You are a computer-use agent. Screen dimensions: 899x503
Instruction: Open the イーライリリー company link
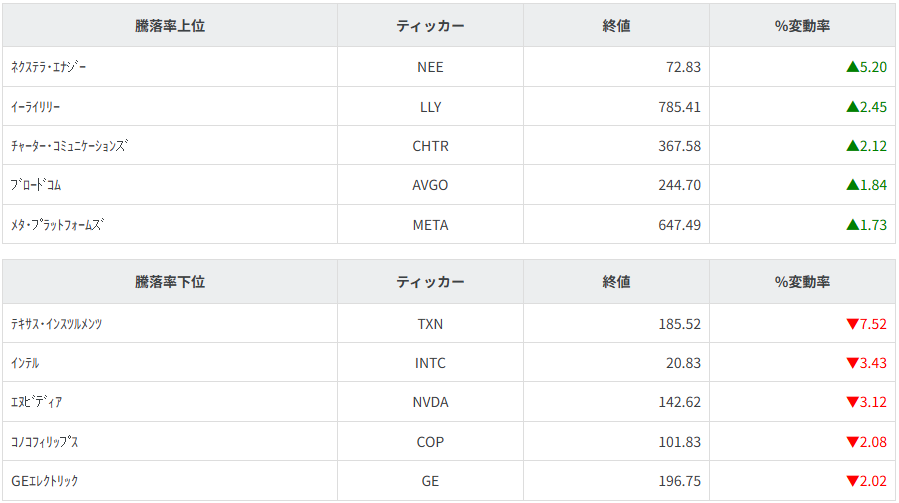coord(36,107)
